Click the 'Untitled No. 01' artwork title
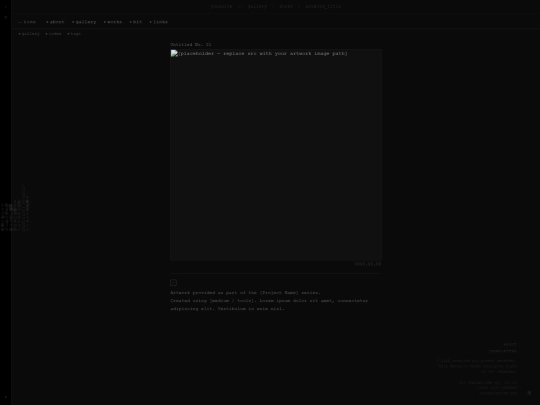The width and height of the screenshot is (540, 405). click(x=191, y=44)
